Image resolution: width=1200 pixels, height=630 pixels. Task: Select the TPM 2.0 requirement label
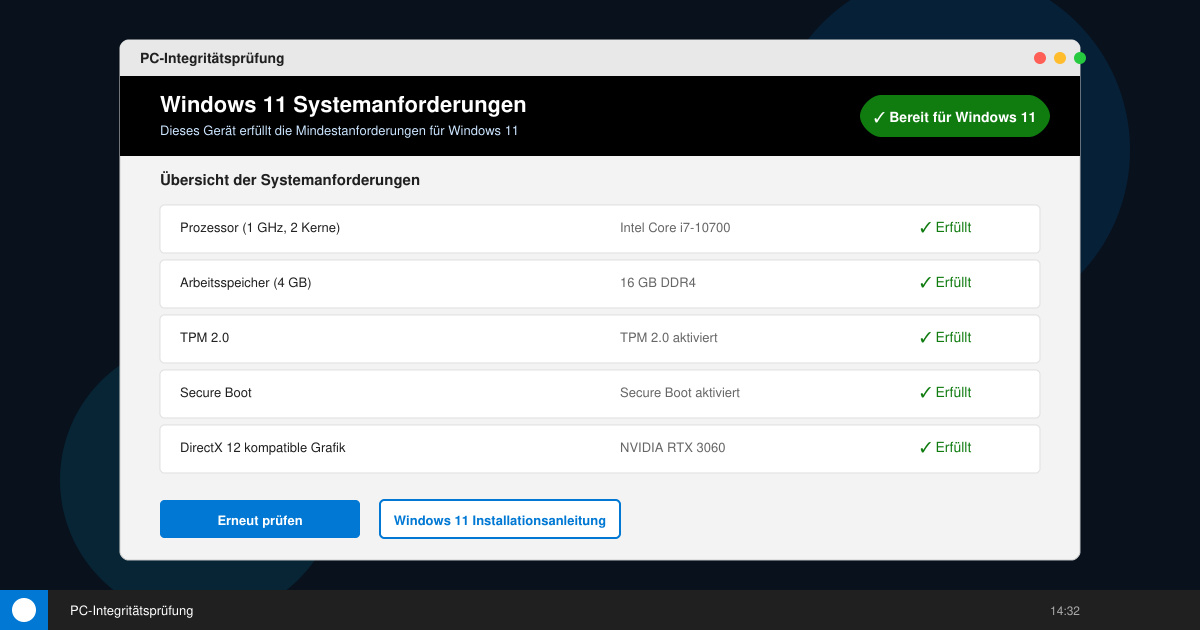point(205,338)
